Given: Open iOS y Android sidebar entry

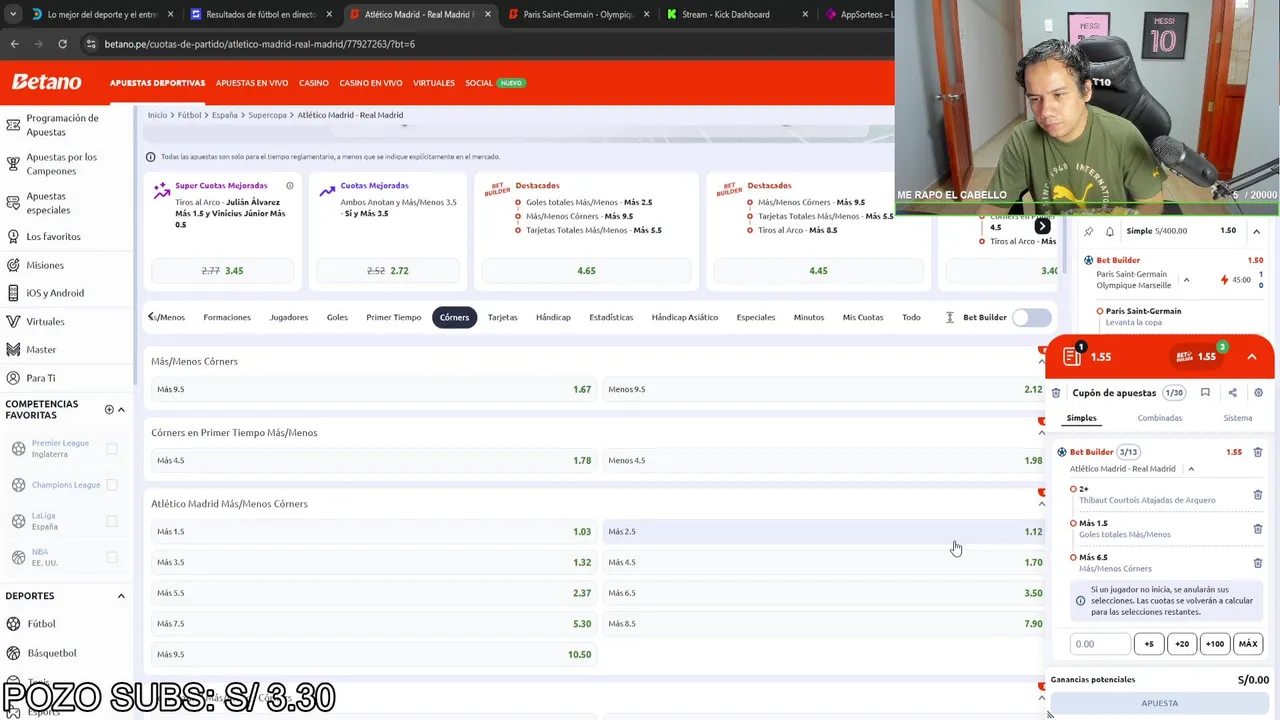Looking at the screenshot, I should [x=55, y=293].
